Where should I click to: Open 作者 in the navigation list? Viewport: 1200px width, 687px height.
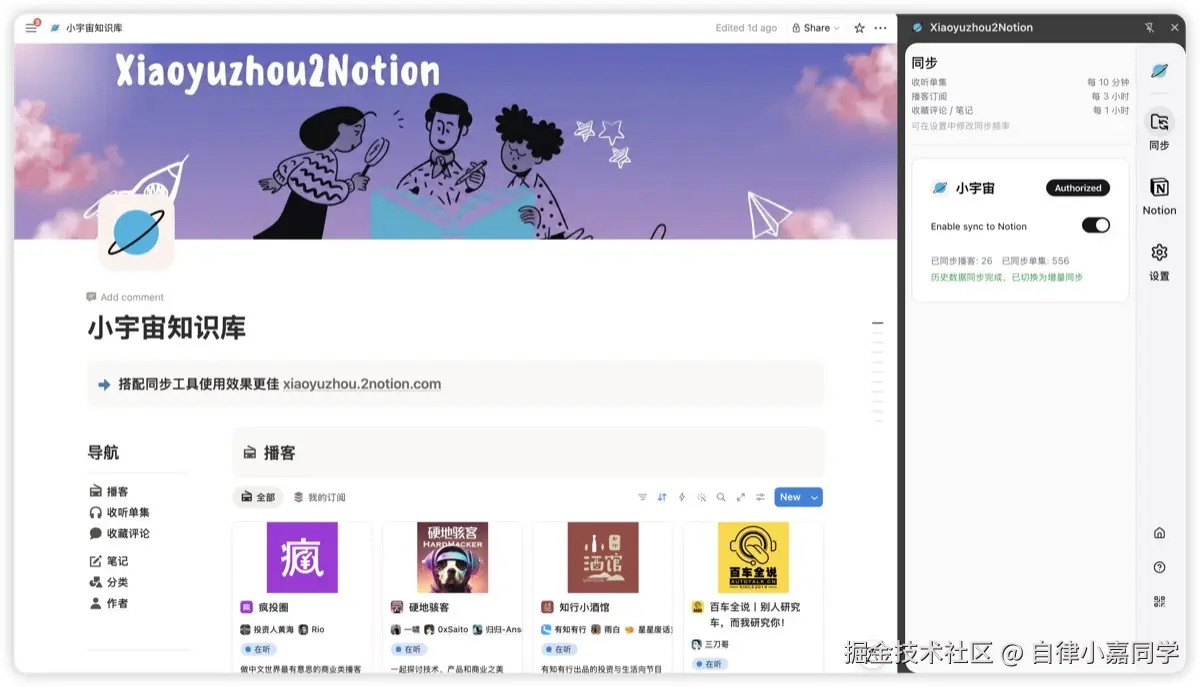pyautogui.click(x=109, y=603)
